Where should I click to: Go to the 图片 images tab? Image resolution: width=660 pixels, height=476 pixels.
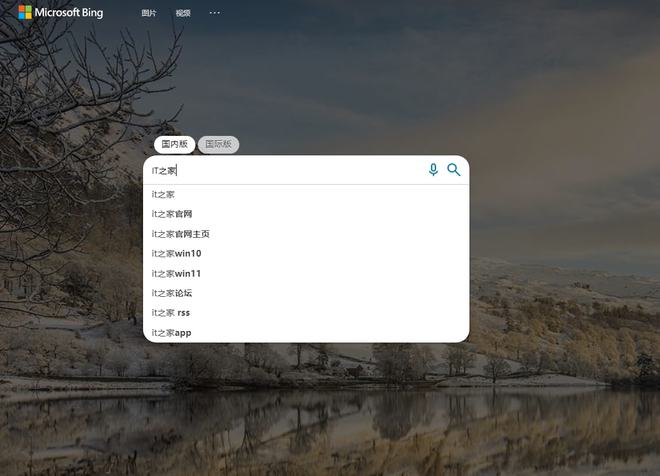[149, 13]
